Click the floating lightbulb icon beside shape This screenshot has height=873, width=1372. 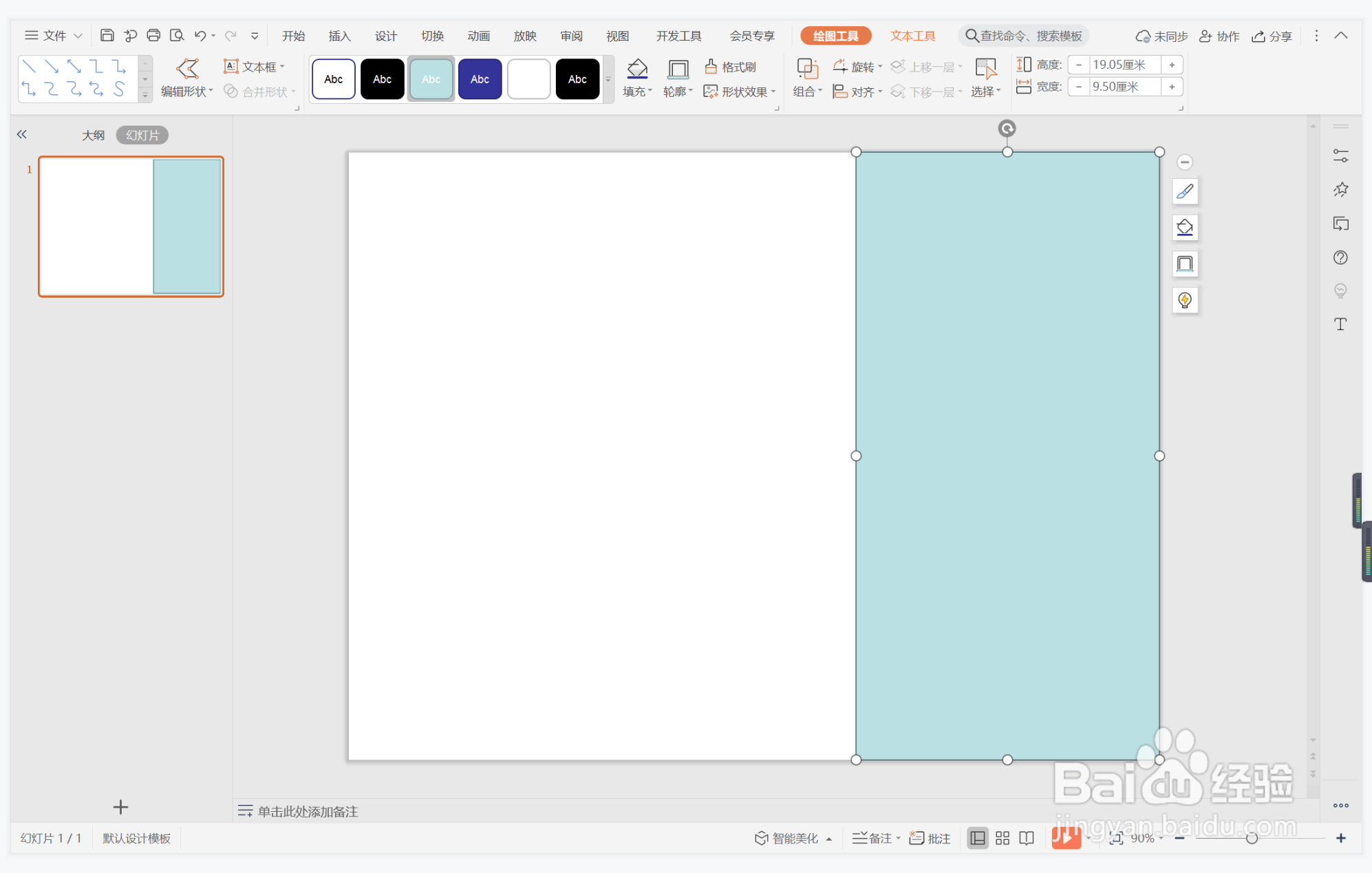click(1184, 301)
